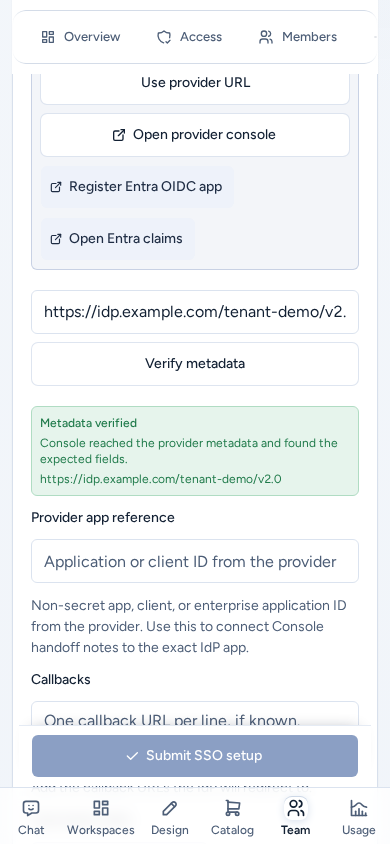The width and height of the screenshot is (390, 844).
Task: Click help text starting 'Non-secret app, client'
Action: pos(189,627)
